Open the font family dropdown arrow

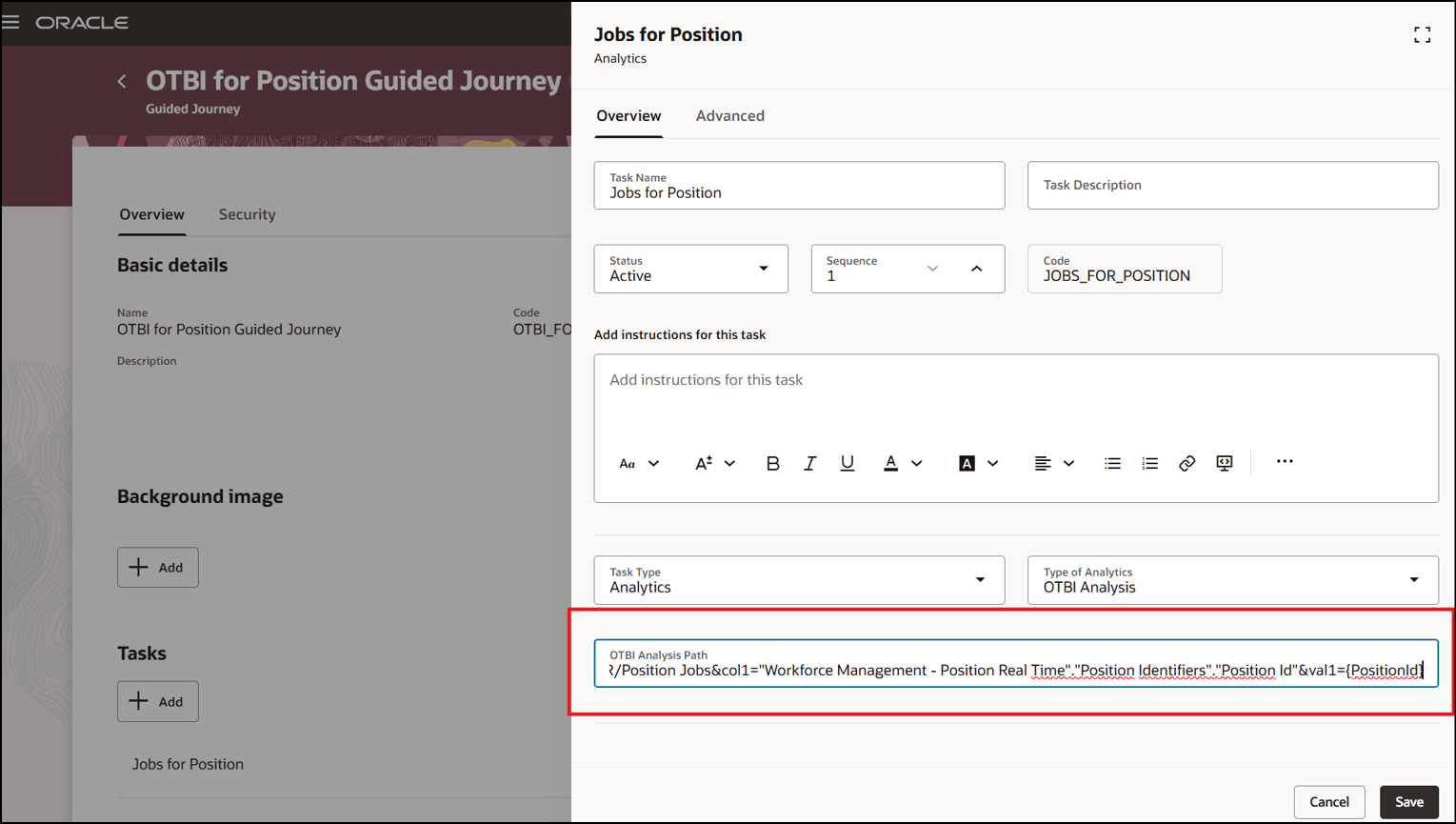(653, 464)
